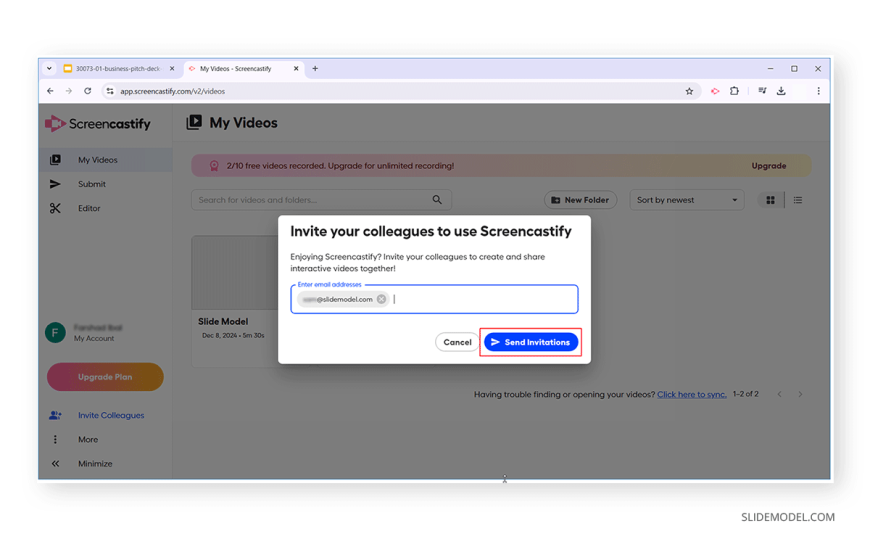Open browser downloads
This screenshot has height=539, width=870.
pos(781,91)
